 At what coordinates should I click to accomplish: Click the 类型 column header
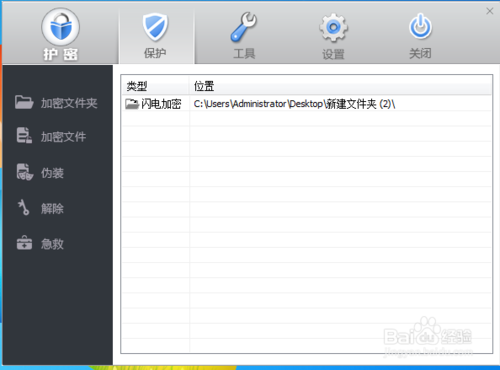tap(155, 87)
